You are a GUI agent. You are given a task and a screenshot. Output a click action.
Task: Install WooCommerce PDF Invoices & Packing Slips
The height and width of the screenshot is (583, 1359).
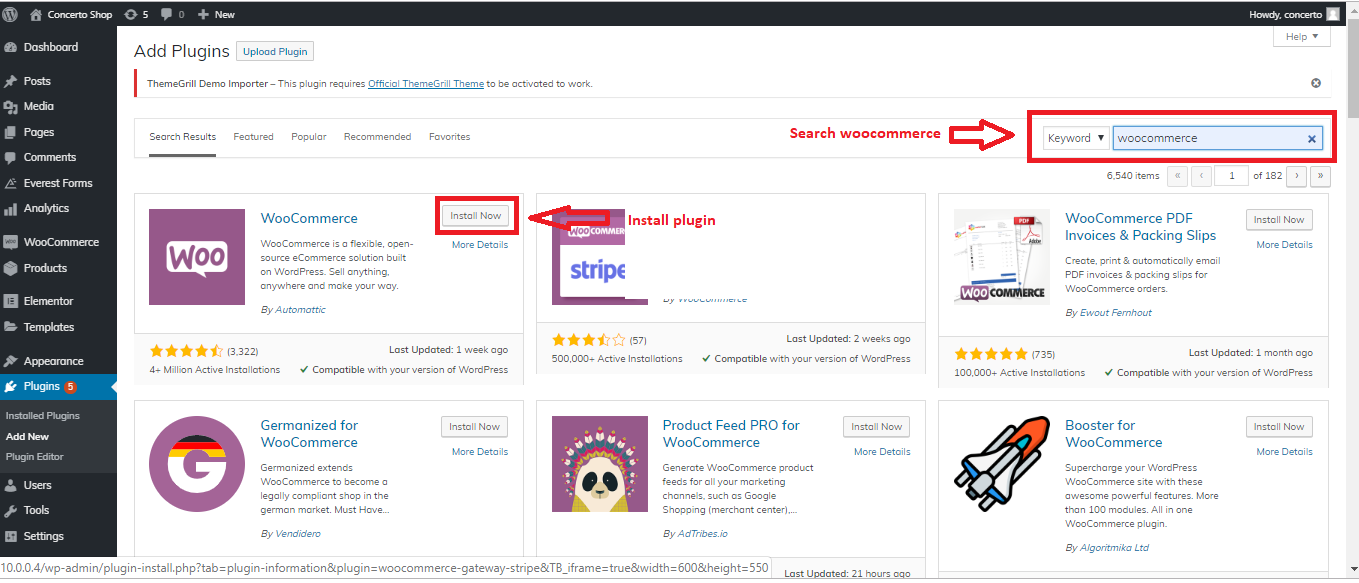pos(1279,219)
